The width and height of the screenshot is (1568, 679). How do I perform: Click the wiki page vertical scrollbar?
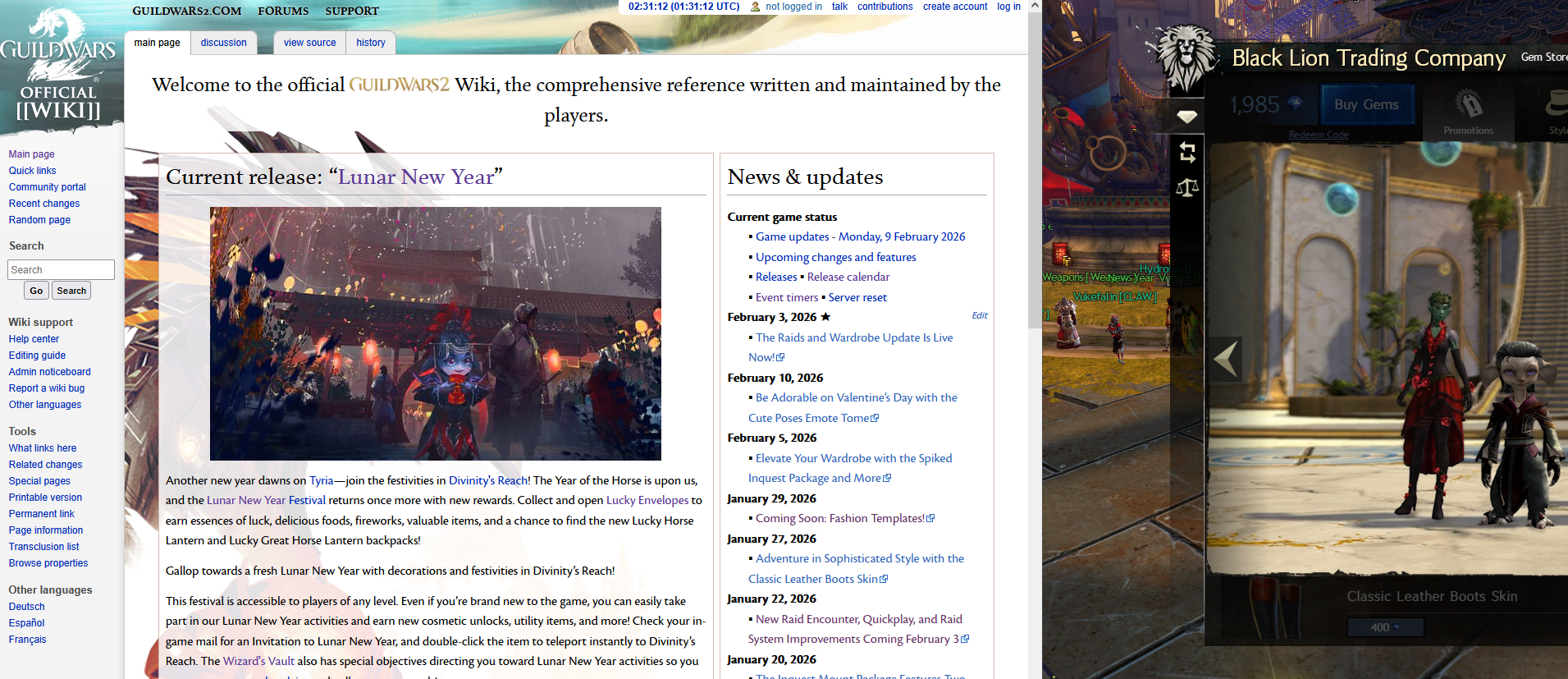tap(1035, 171)
